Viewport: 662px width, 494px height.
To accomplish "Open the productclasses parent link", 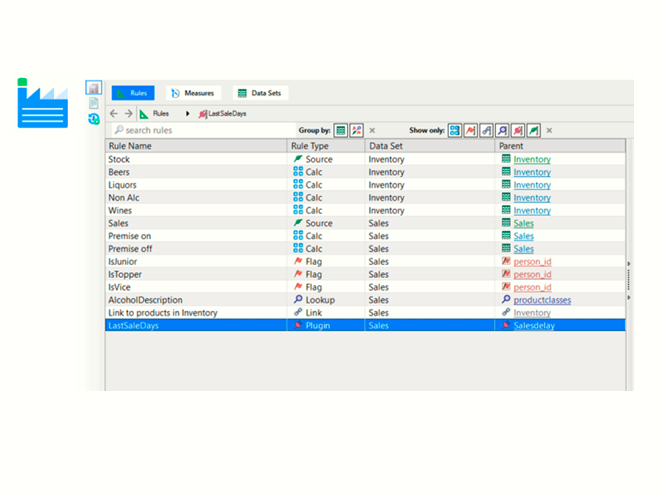I will coord(542,300).
